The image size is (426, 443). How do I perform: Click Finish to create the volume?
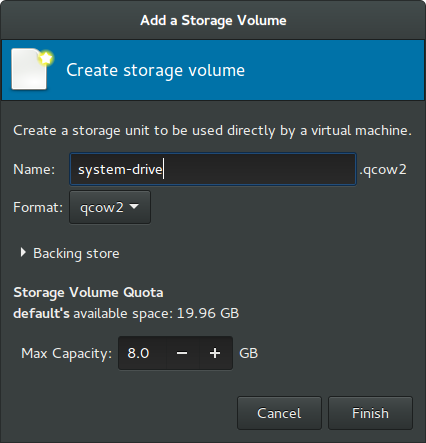tap(370, 413)
